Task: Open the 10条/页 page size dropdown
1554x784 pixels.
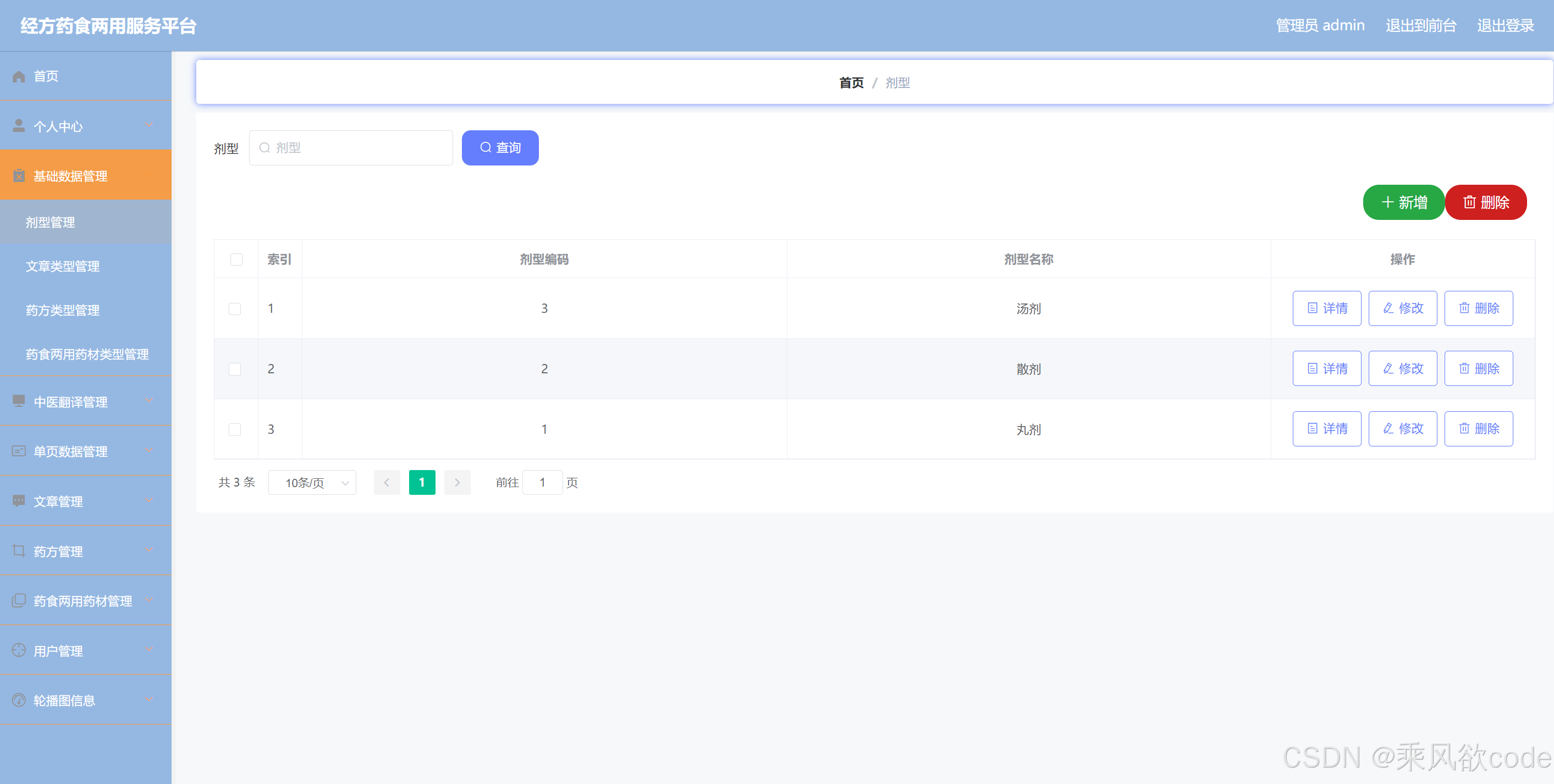Action: coord(312,483)
